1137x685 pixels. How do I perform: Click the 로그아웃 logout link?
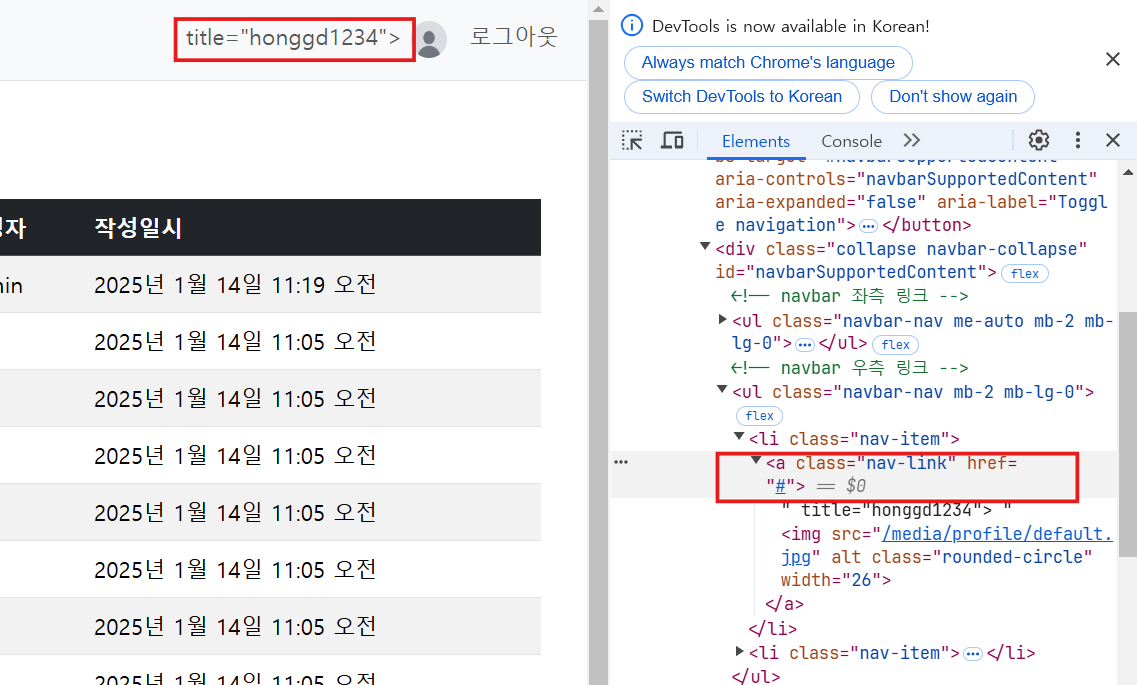click(513, 36)
